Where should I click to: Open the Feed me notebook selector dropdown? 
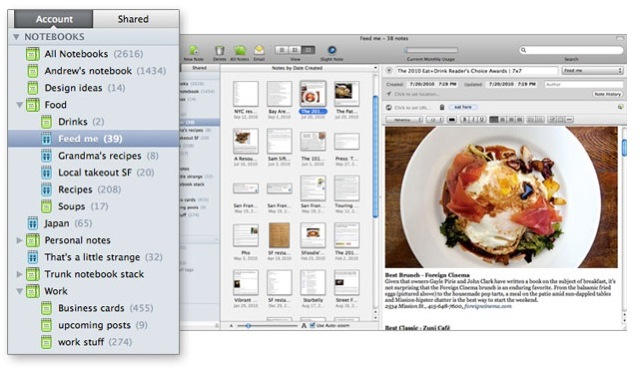click(592, 71)
